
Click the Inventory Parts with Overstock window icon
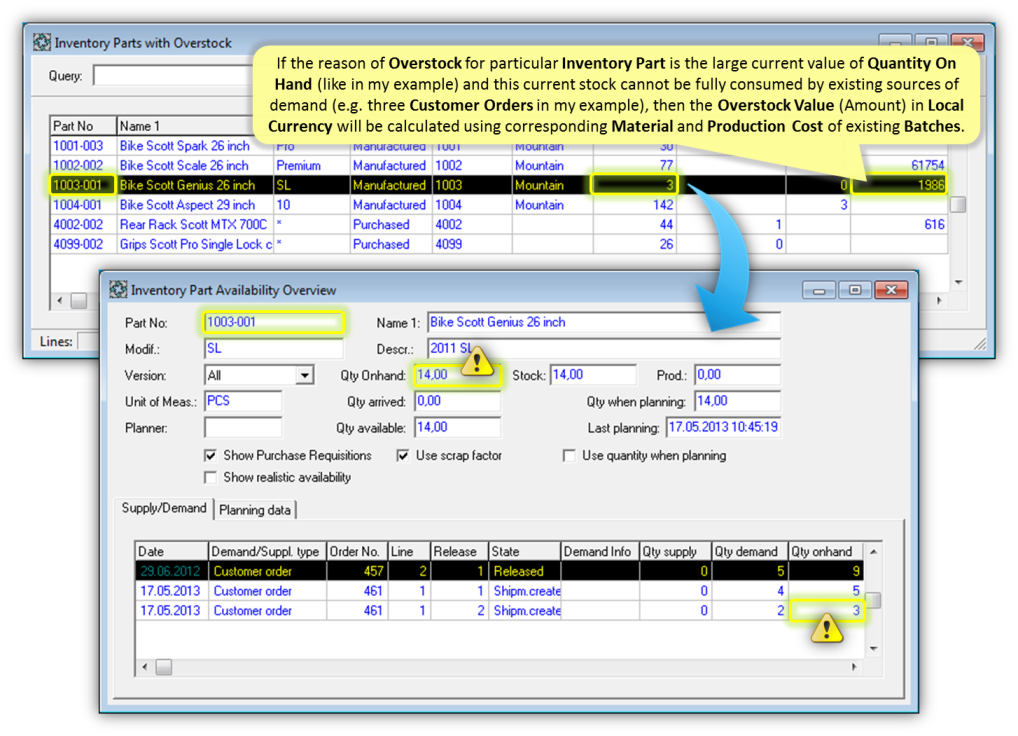pyautogui.click(x=42, y=42)
